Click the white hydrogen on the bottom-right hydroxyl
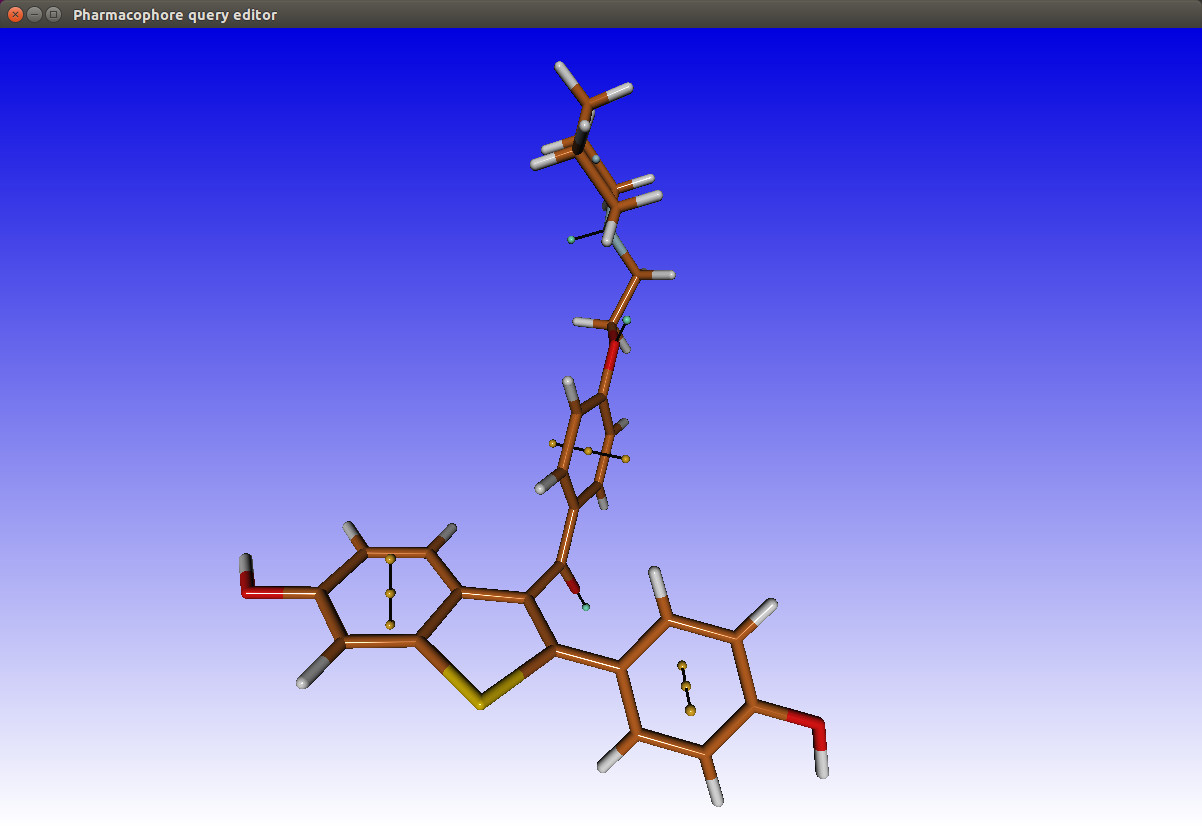 pos(822,766)
